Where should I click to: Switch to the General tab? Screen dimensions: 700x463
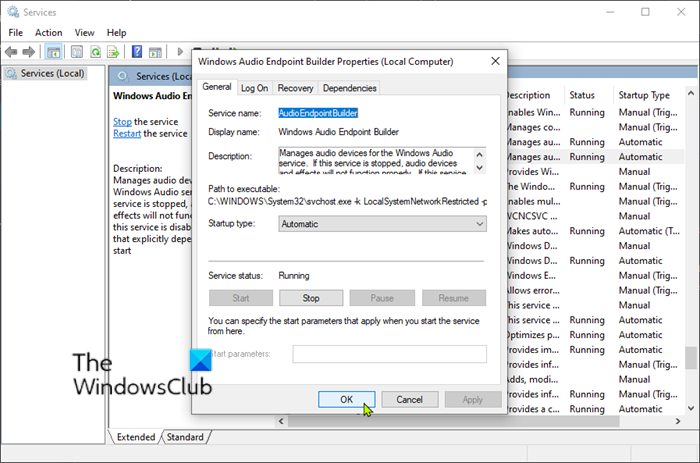(217, 87)
